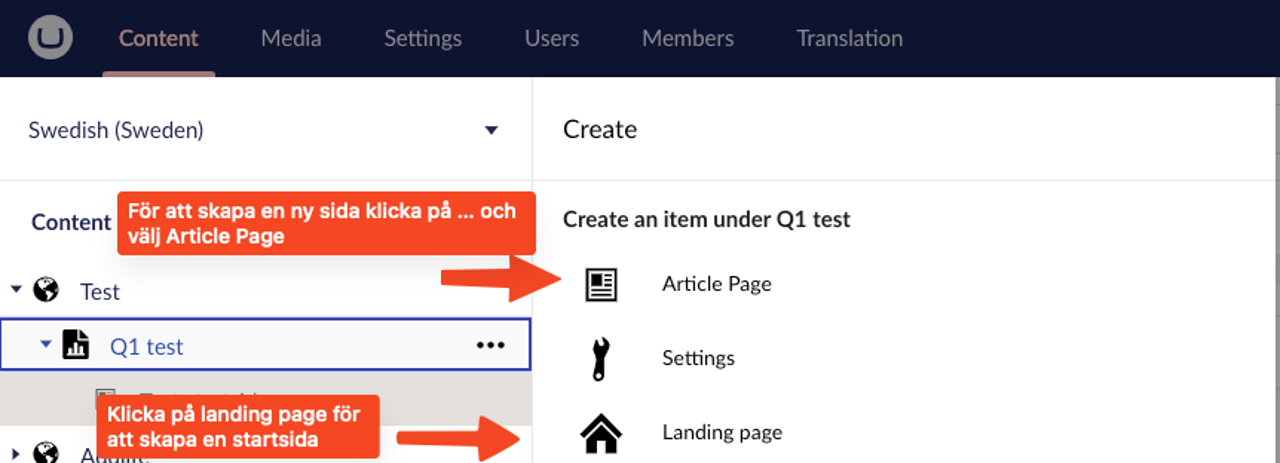
Task: Choose Landing page text in create list
Action: (x=722, y=432)
